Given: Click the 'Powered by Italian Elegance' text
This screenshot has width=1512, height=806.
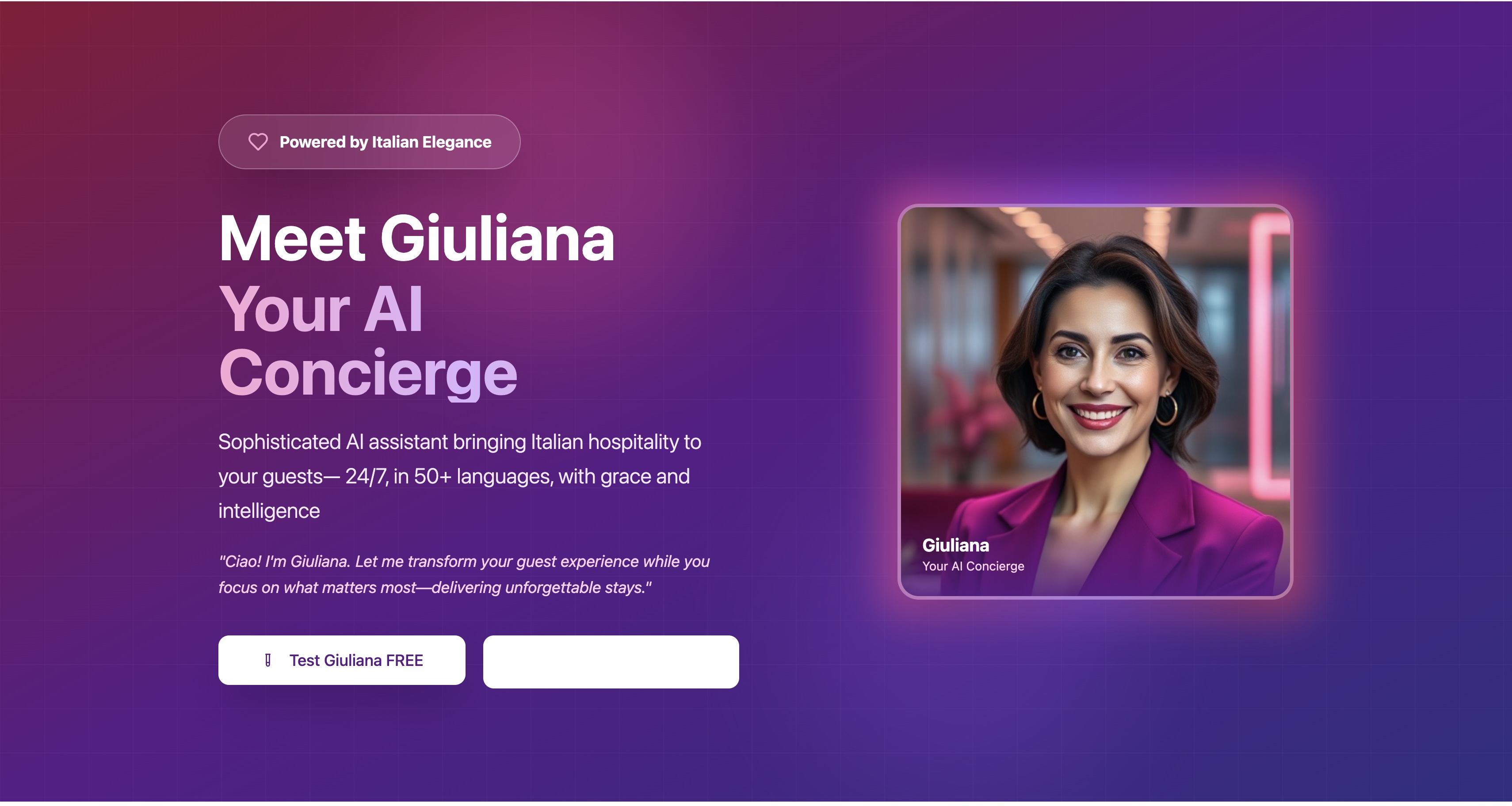Looking at the screenshot, I should click(x=385, y=142).
